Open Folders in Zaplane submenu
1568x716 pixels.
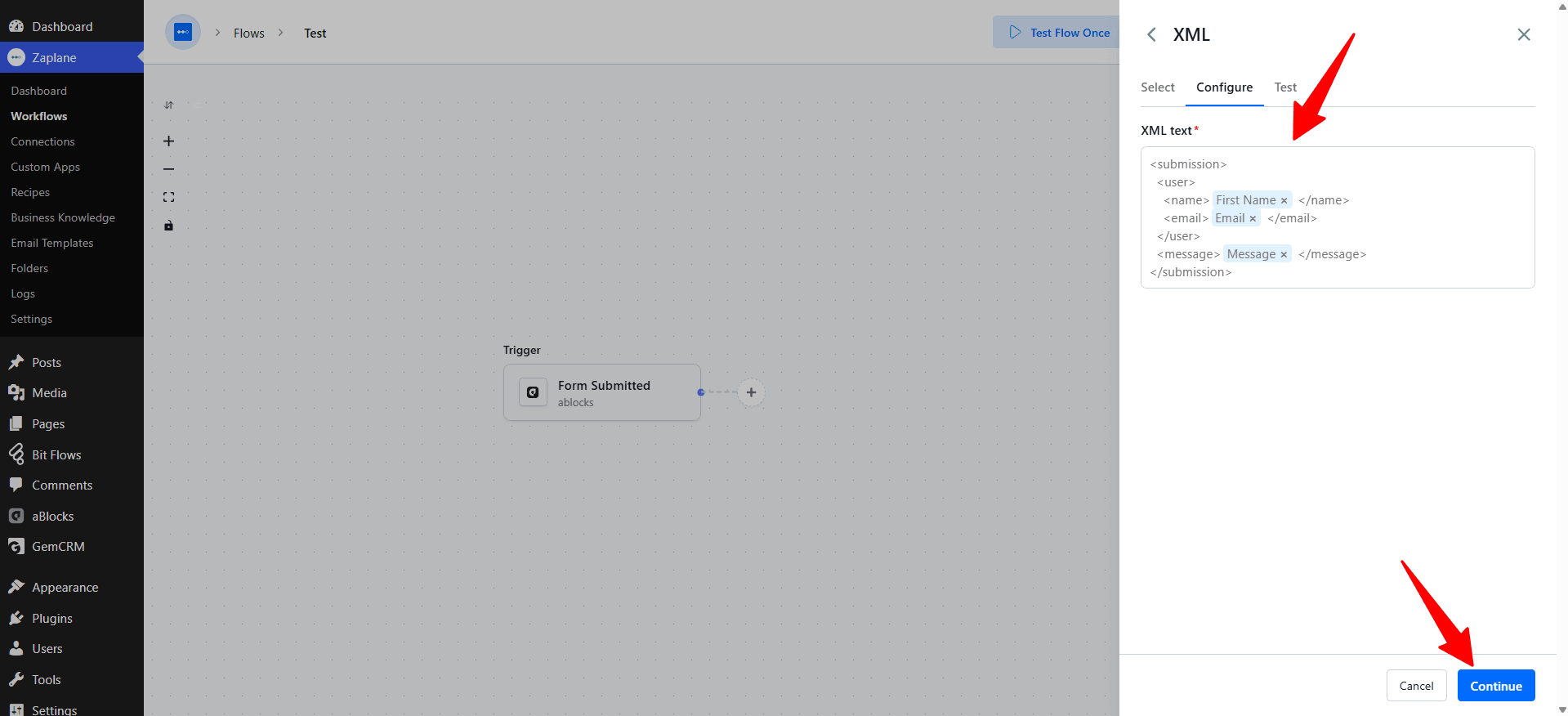29,268
